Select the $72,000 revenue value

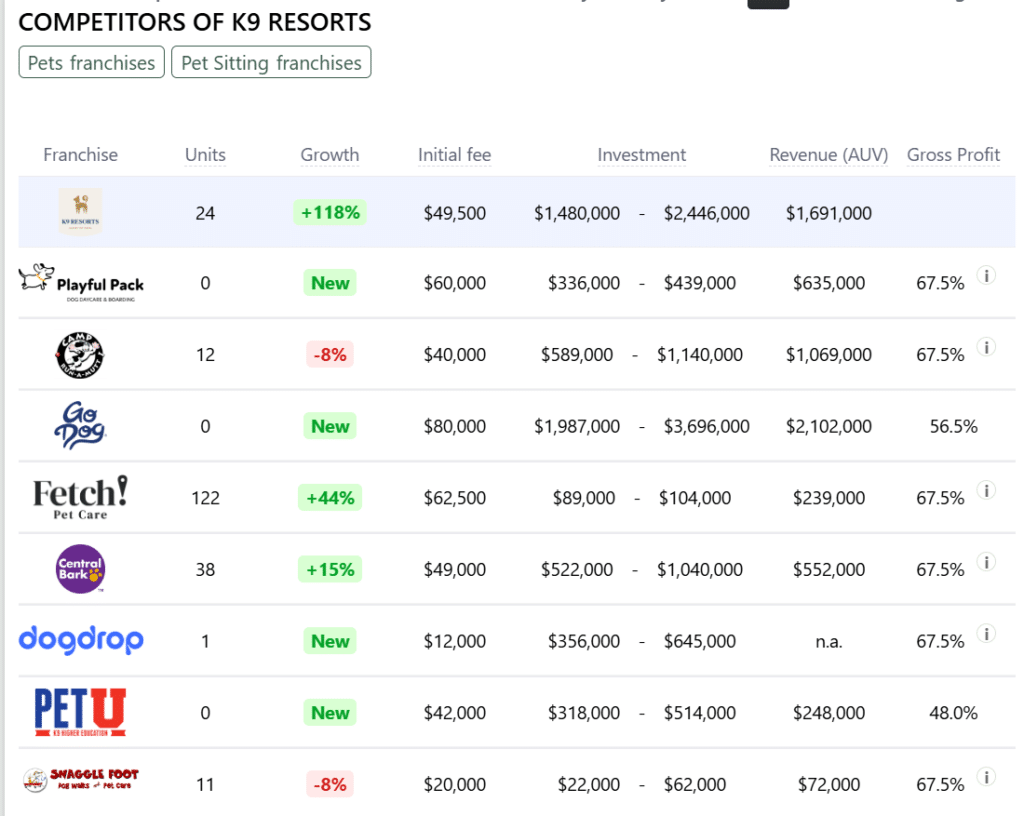[x=829, y=784]
